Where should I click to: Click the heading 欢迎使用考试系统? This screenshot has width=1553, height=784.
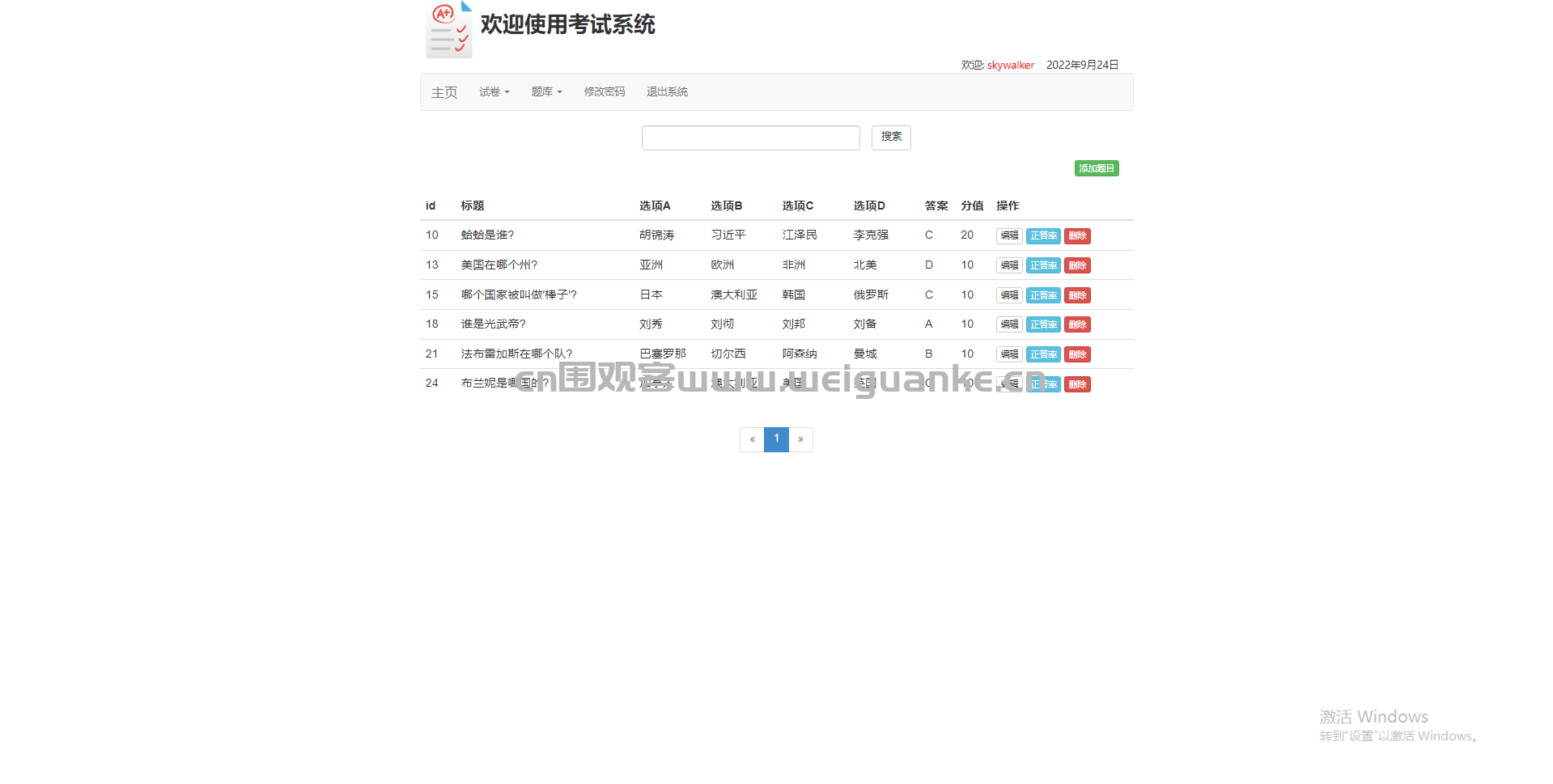pos(567,25)
